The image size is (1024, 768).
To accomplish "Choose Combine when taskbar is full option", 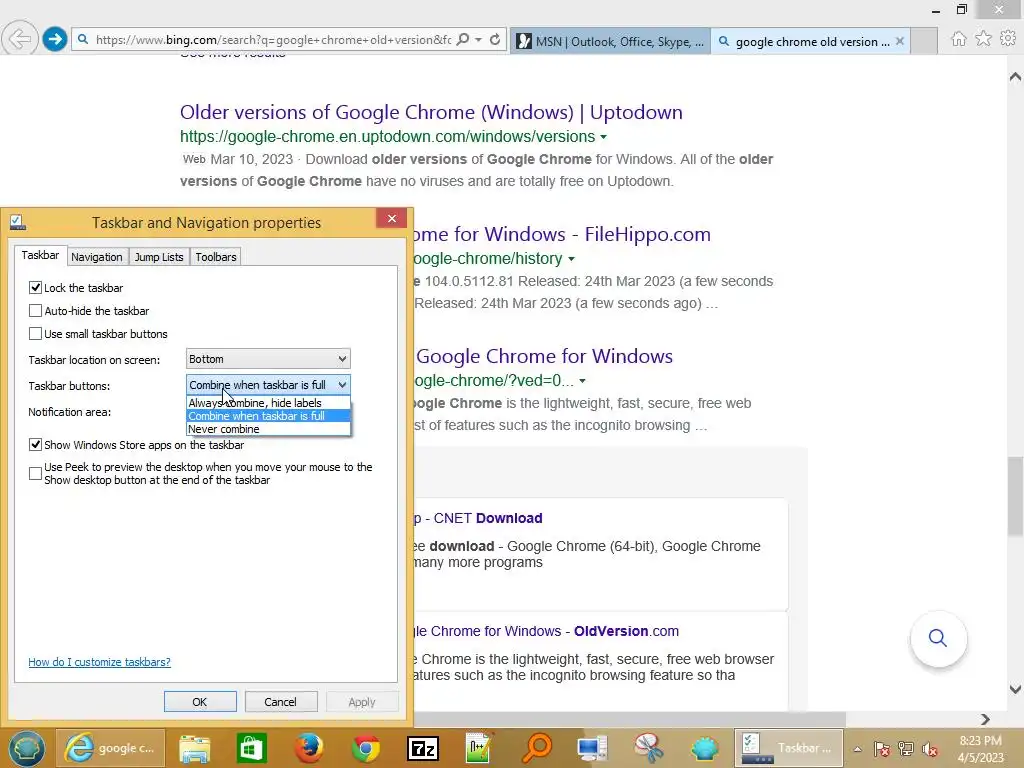I will tap(268, 416).
